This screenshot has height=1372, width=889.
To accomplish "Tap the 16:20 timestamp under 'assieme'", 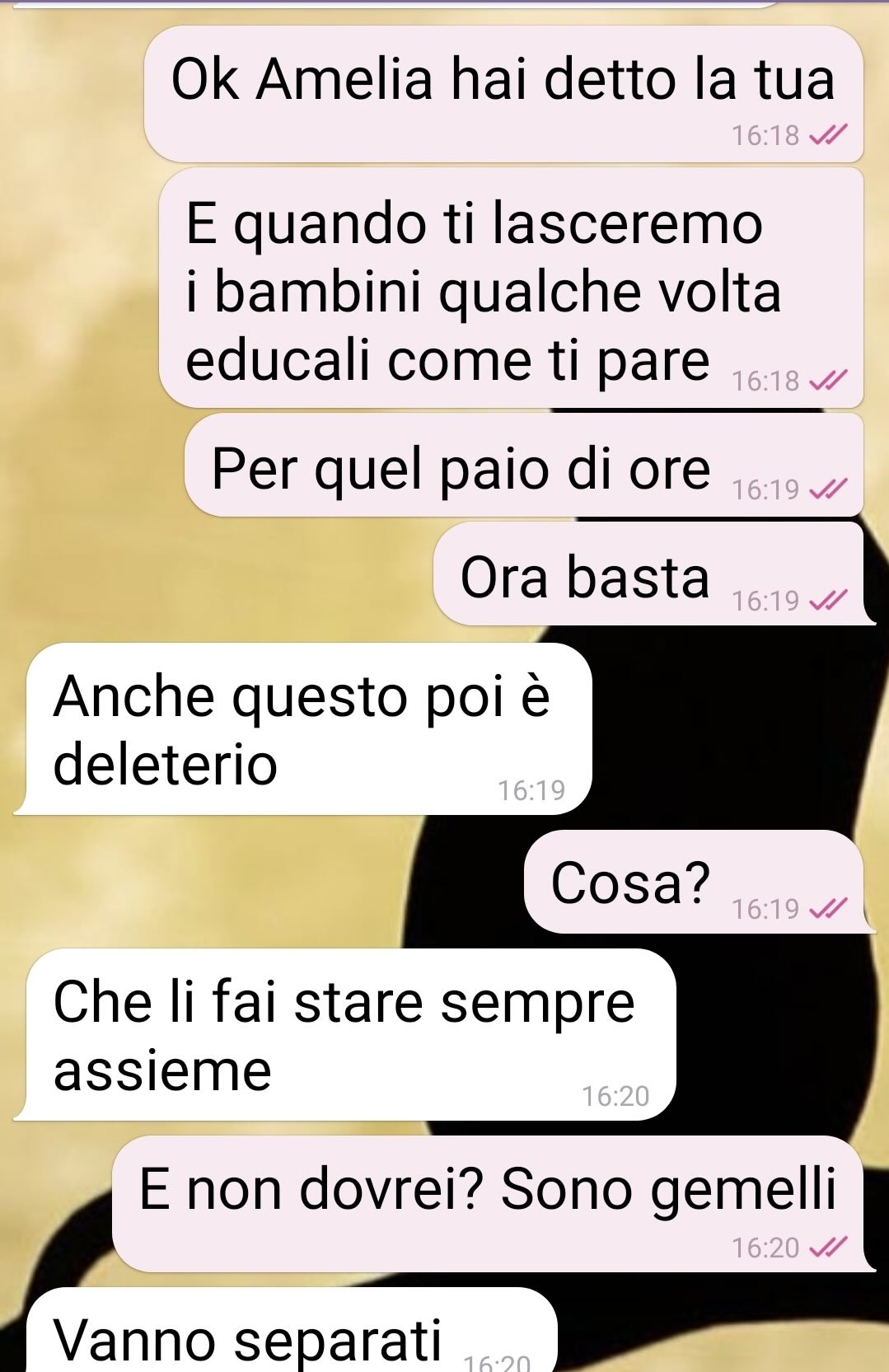I will (615, 1096).
